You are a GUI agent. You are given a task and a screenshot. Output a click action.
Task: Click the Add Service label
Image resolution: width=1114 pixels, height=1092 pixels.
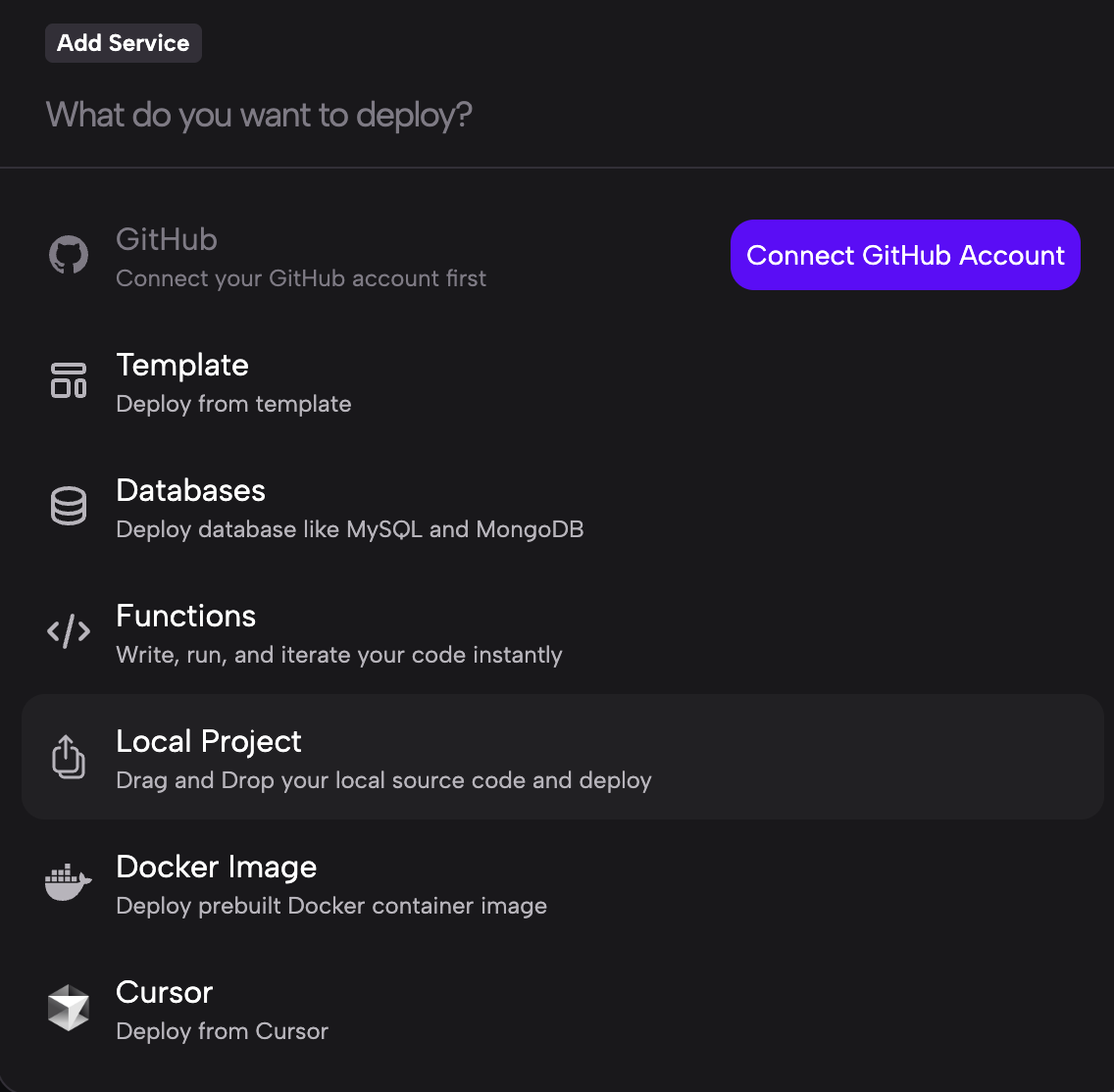[x=124, y=43]
